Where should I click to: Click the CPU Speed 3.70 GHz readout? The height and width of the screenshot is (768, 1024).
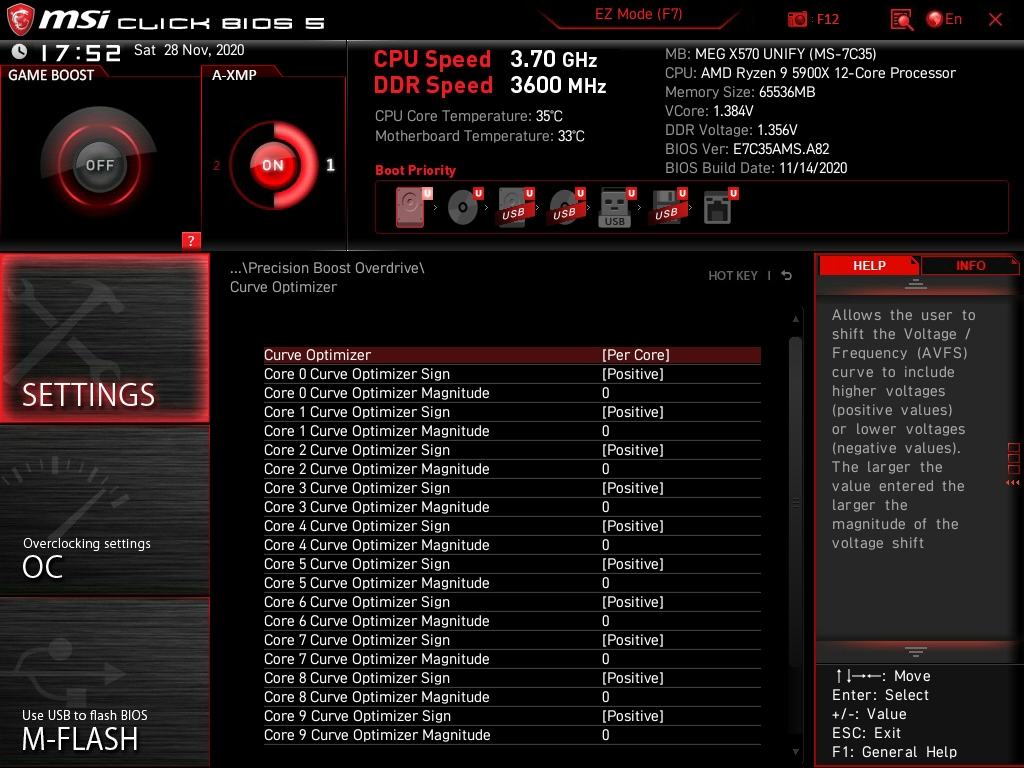tap(485, 59)
